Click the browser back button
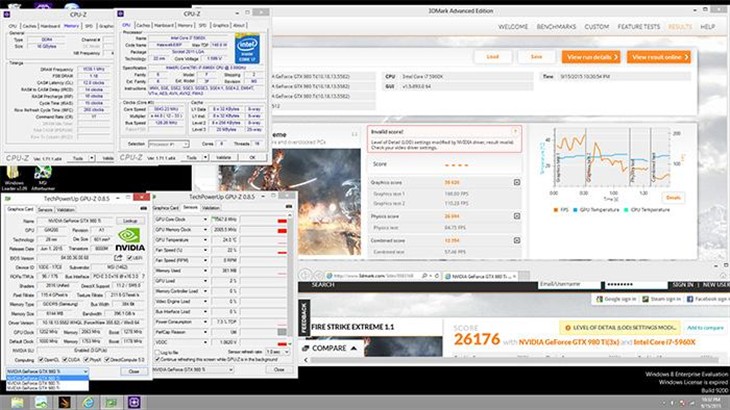Image resolution: width=730 pixels, height=410 pixels. coord(304,276)
